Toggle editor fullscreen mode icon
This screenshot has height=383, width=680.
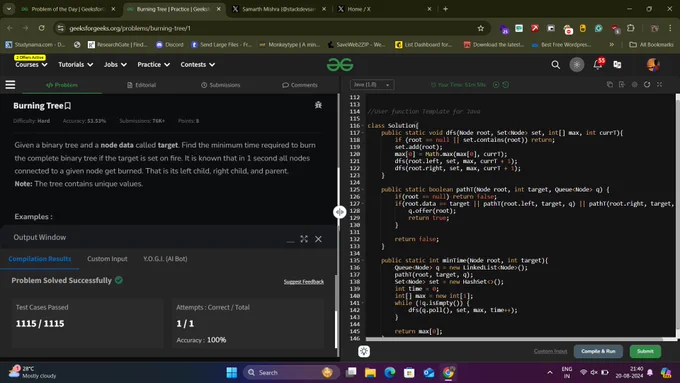(x=659, y=85)
